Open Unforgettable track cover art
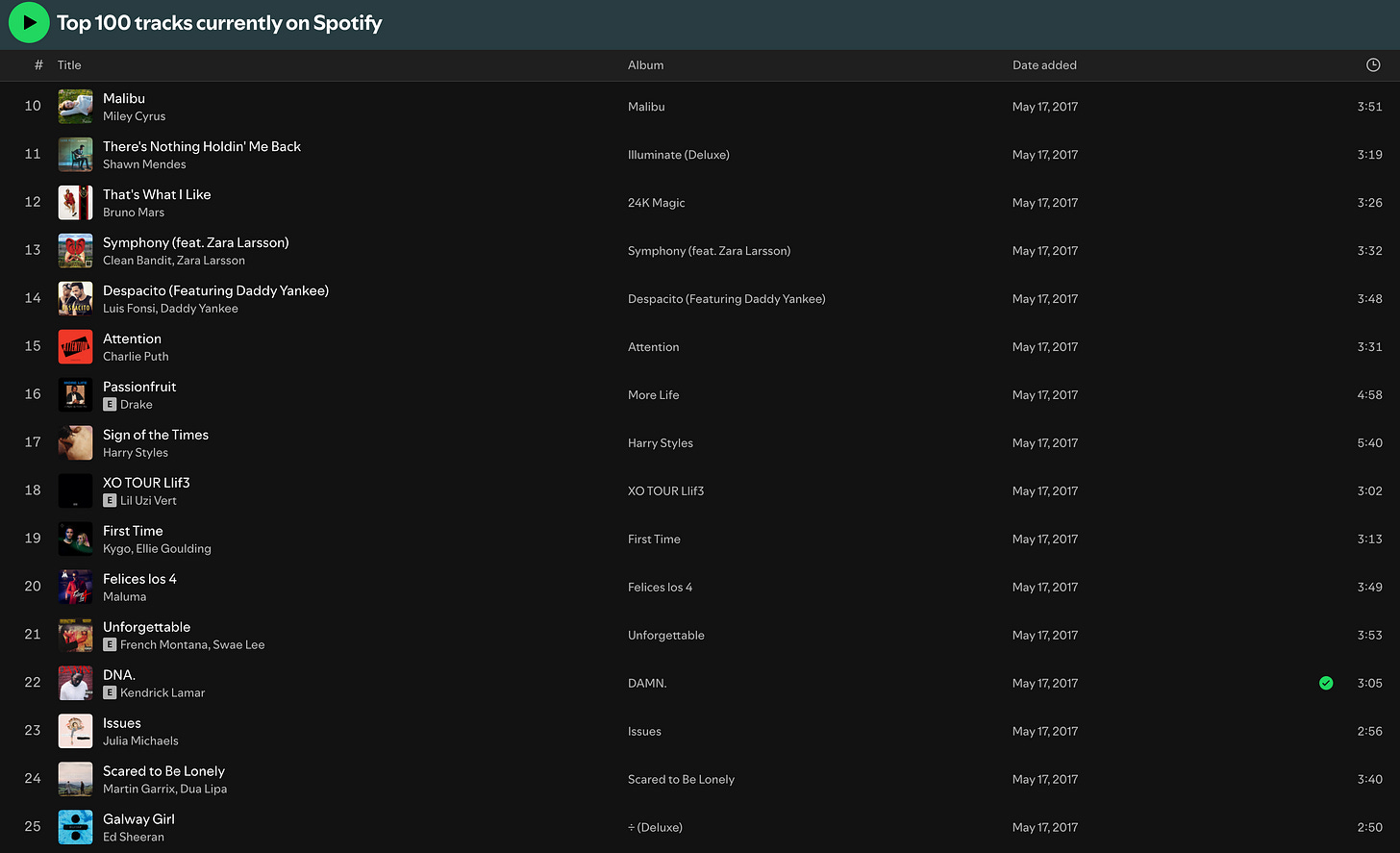This screenshot has height=853, width=1400. pyautogui.click(x=76, y=636)
